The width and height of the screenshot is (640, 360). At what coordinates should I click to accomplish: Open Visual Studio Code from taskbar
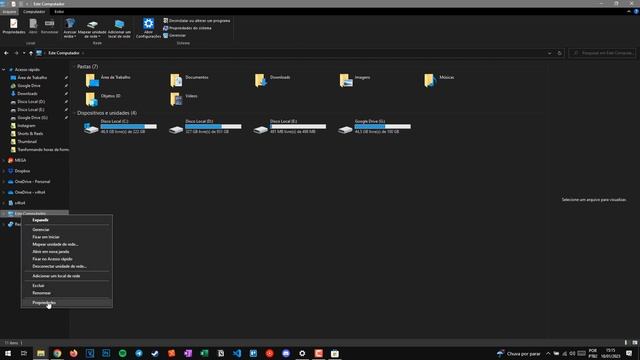click(237, 353)
